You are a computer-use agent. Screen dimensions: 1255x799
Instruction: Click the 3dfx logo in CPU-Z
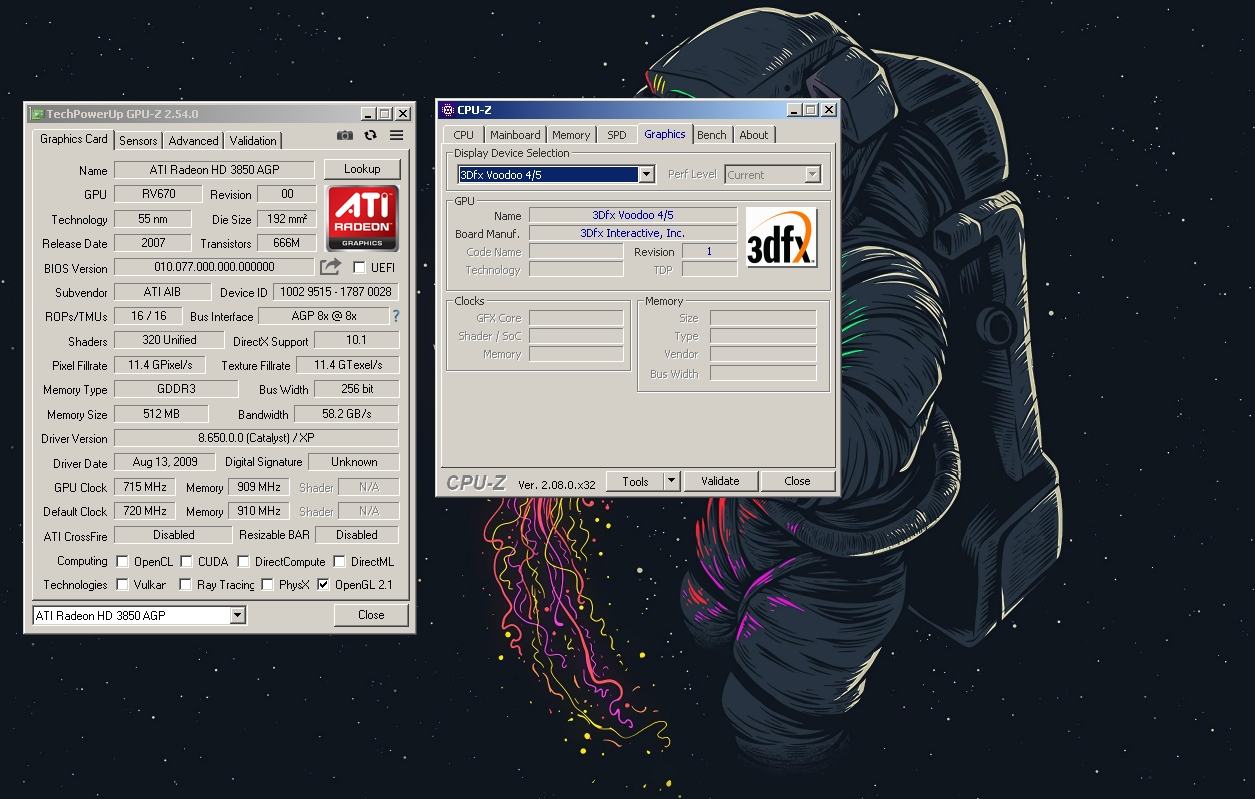[782, 237]
